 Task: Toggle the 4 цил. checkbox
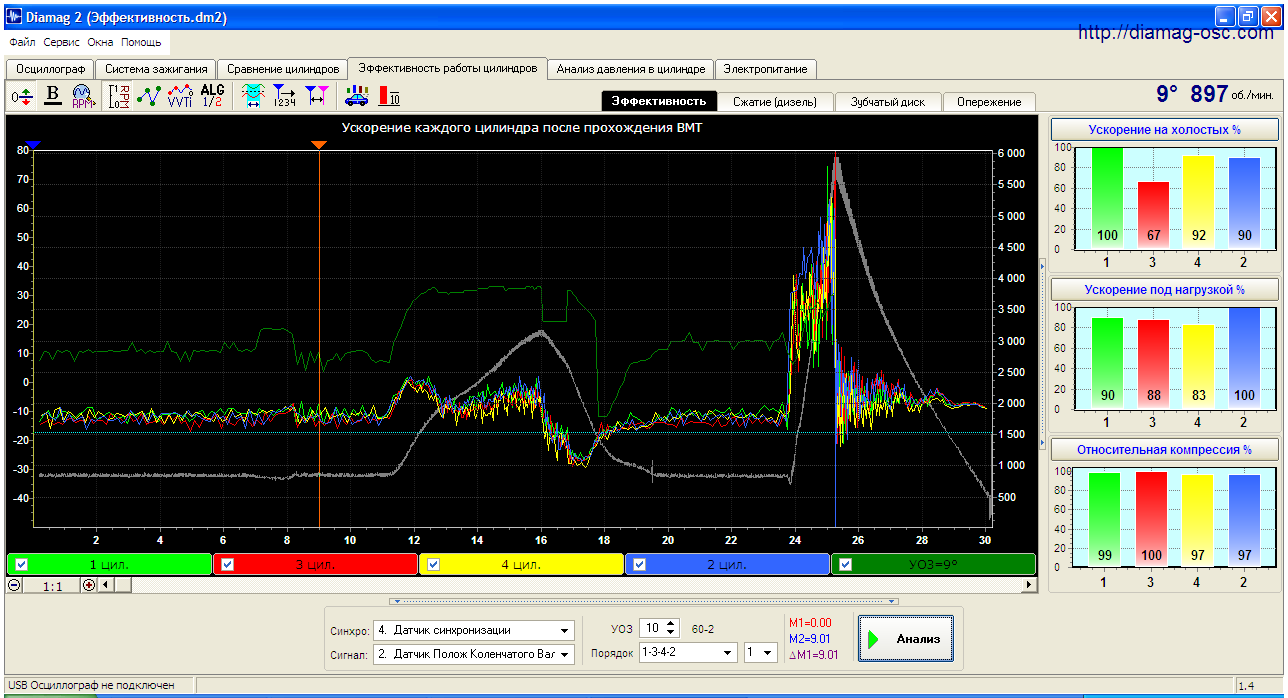(x=433, y=564)
